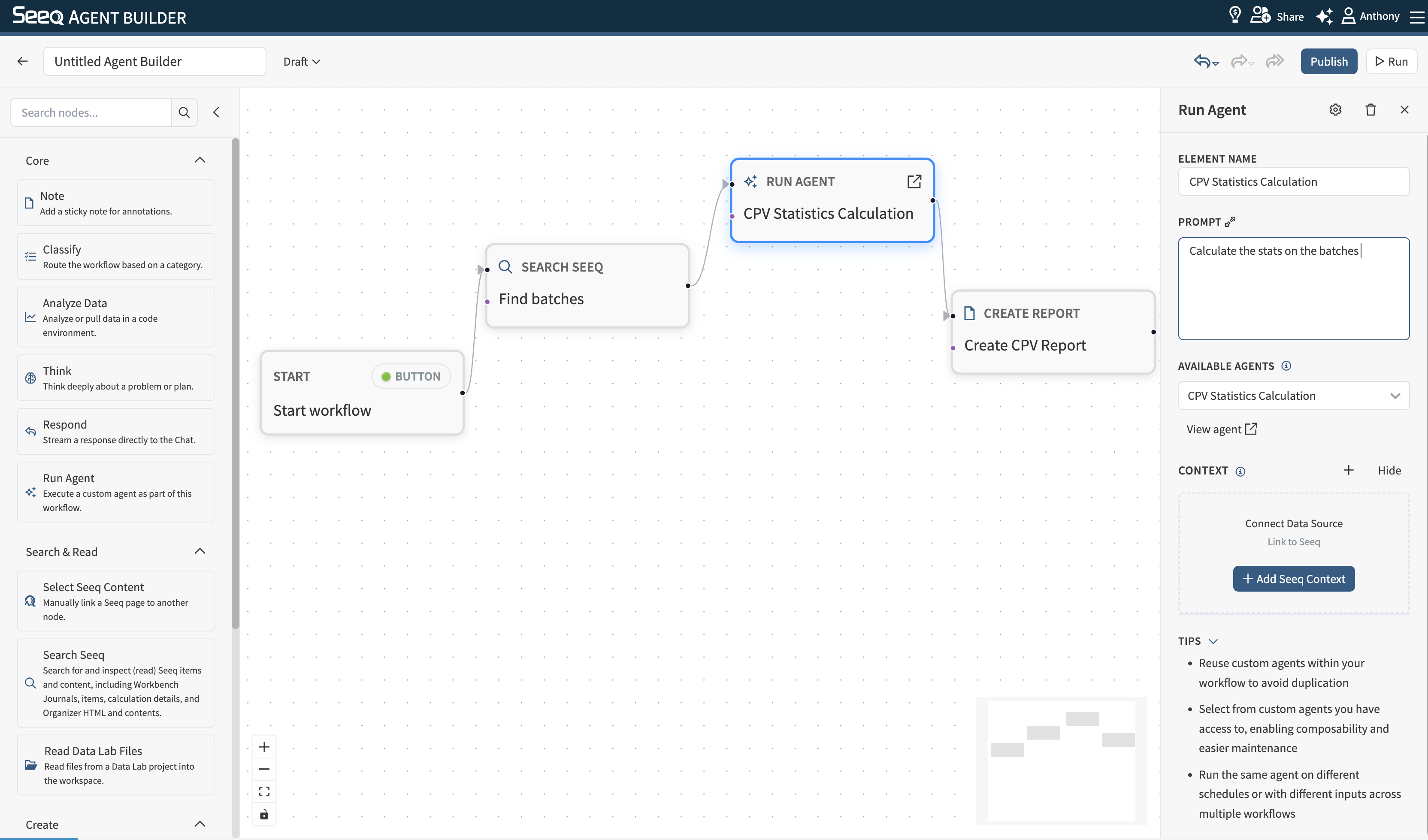Open agent via RUN AGENT node popout icon
Screen dimensions: 1428x840
point(914,182)
